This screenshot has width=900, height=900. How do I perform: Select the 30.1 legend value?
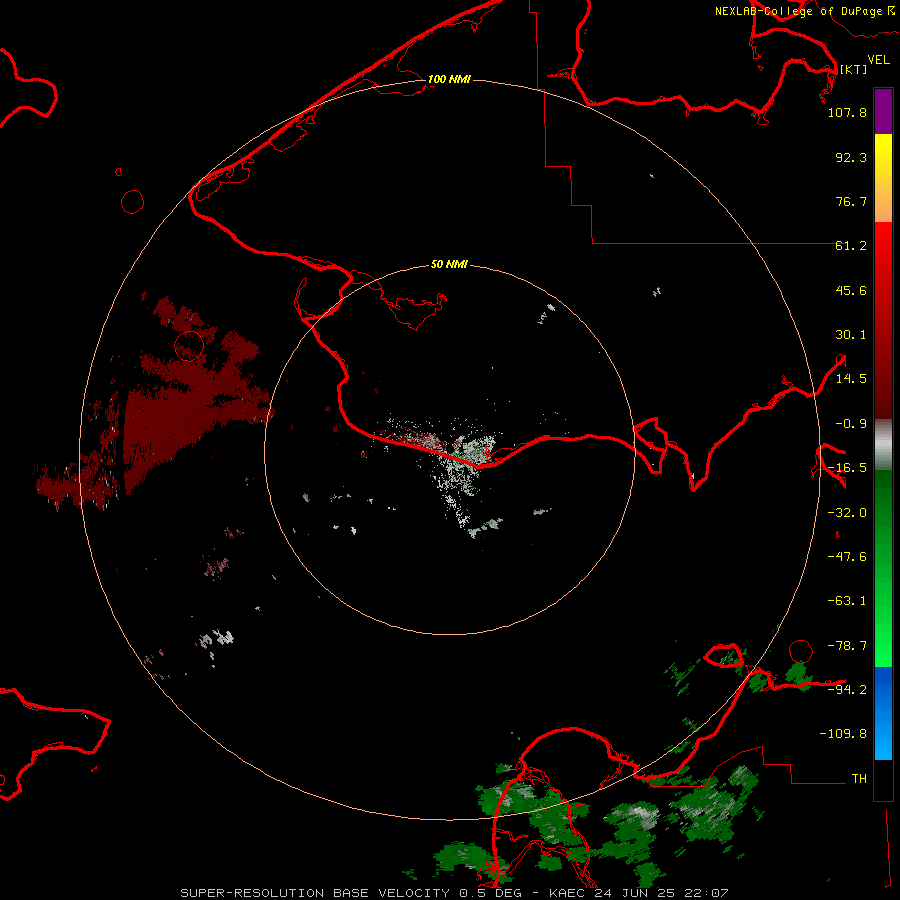851,335
